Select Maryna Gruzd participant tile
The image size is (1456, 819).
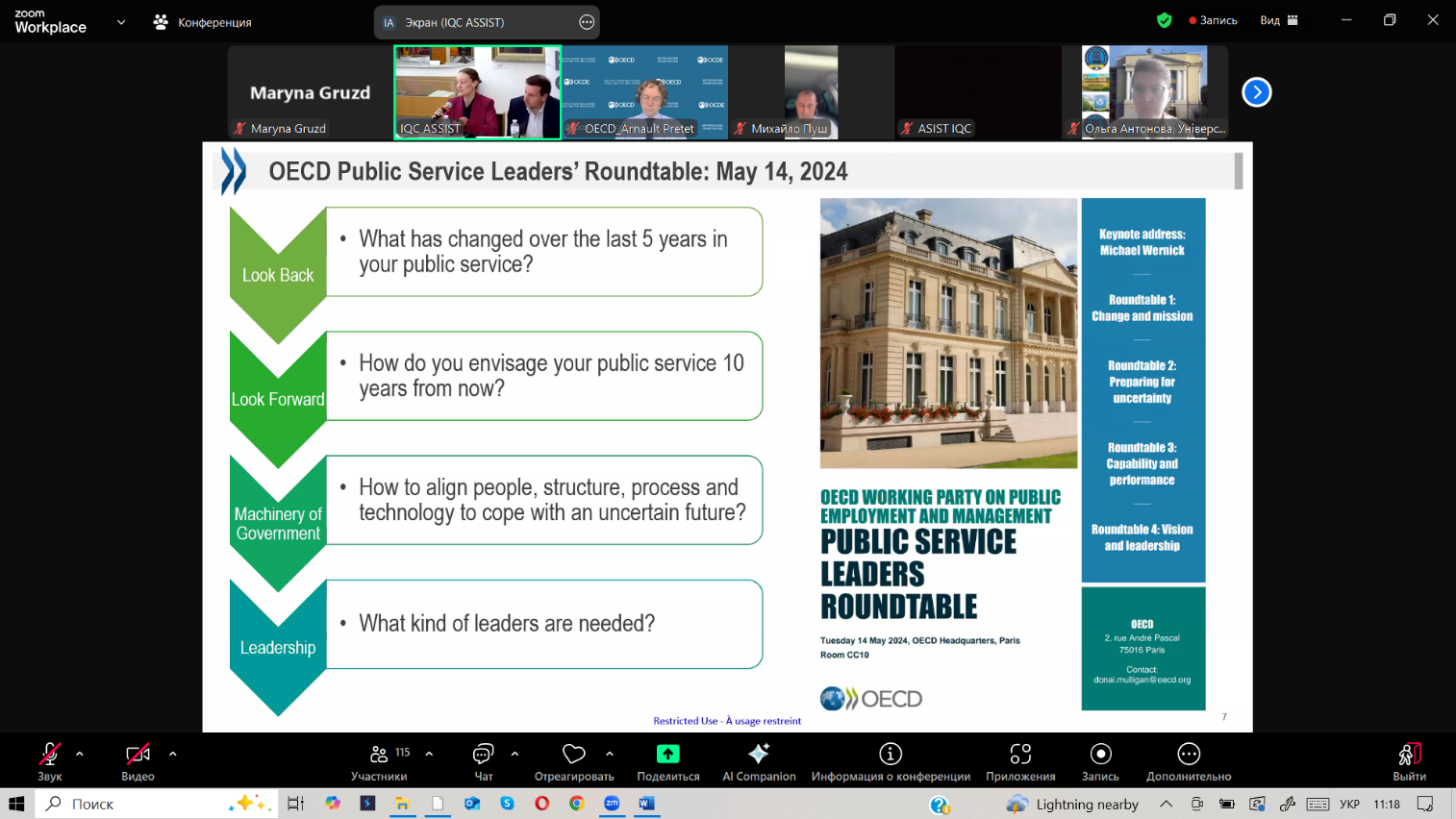coord(310,92)
